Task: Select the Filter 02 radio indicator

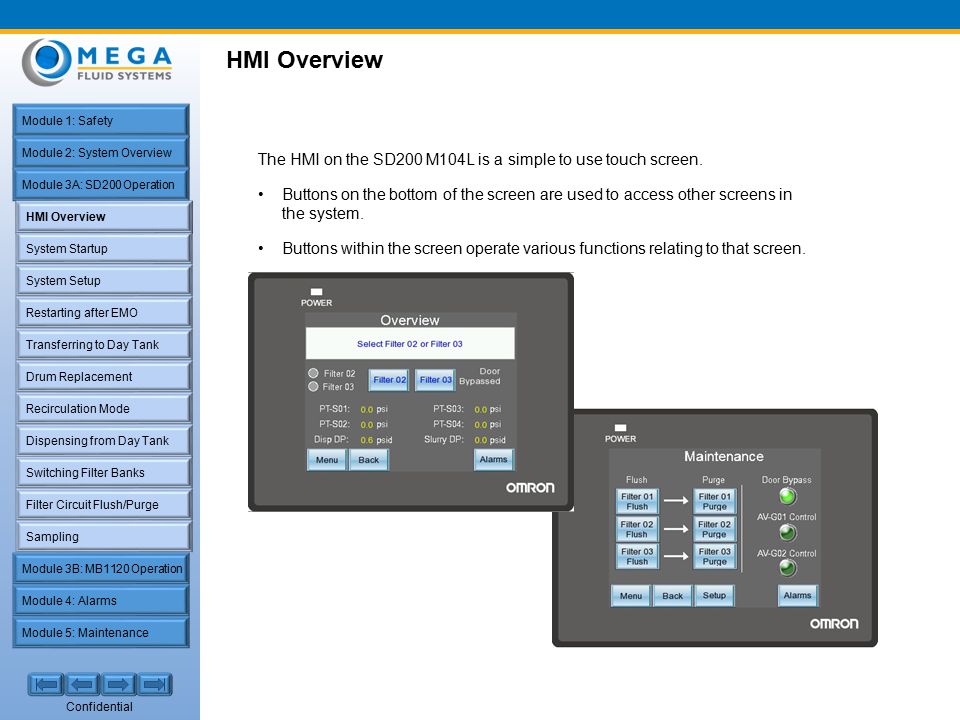Action: click(313, 373)
